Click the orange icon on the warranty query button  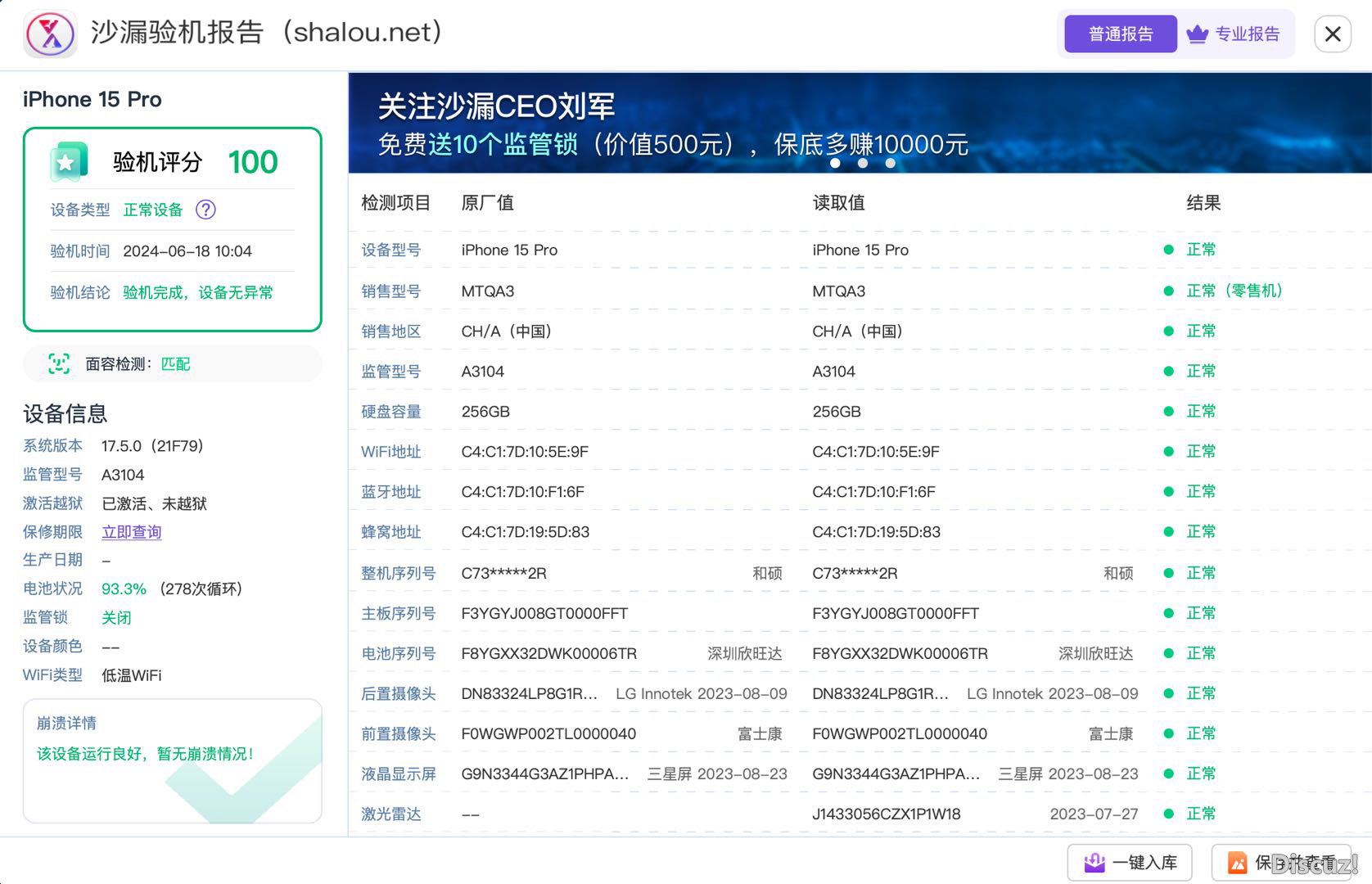click(1237, 863)
